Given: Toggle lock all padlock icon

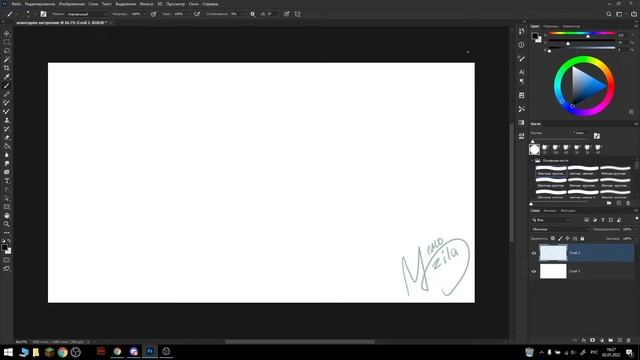Looking at the screenshot, I should (x=582, y=238).
